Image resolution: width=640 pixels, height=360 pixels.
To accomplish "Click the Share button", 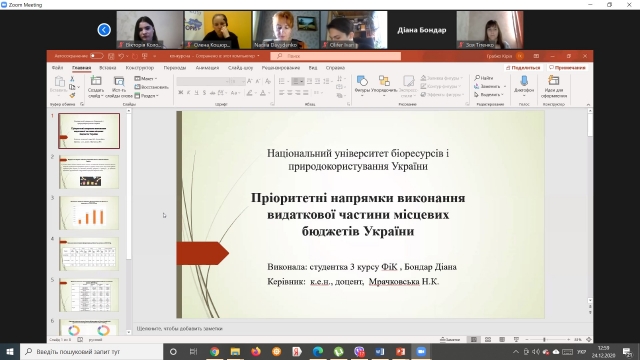I will coord(523,68).
